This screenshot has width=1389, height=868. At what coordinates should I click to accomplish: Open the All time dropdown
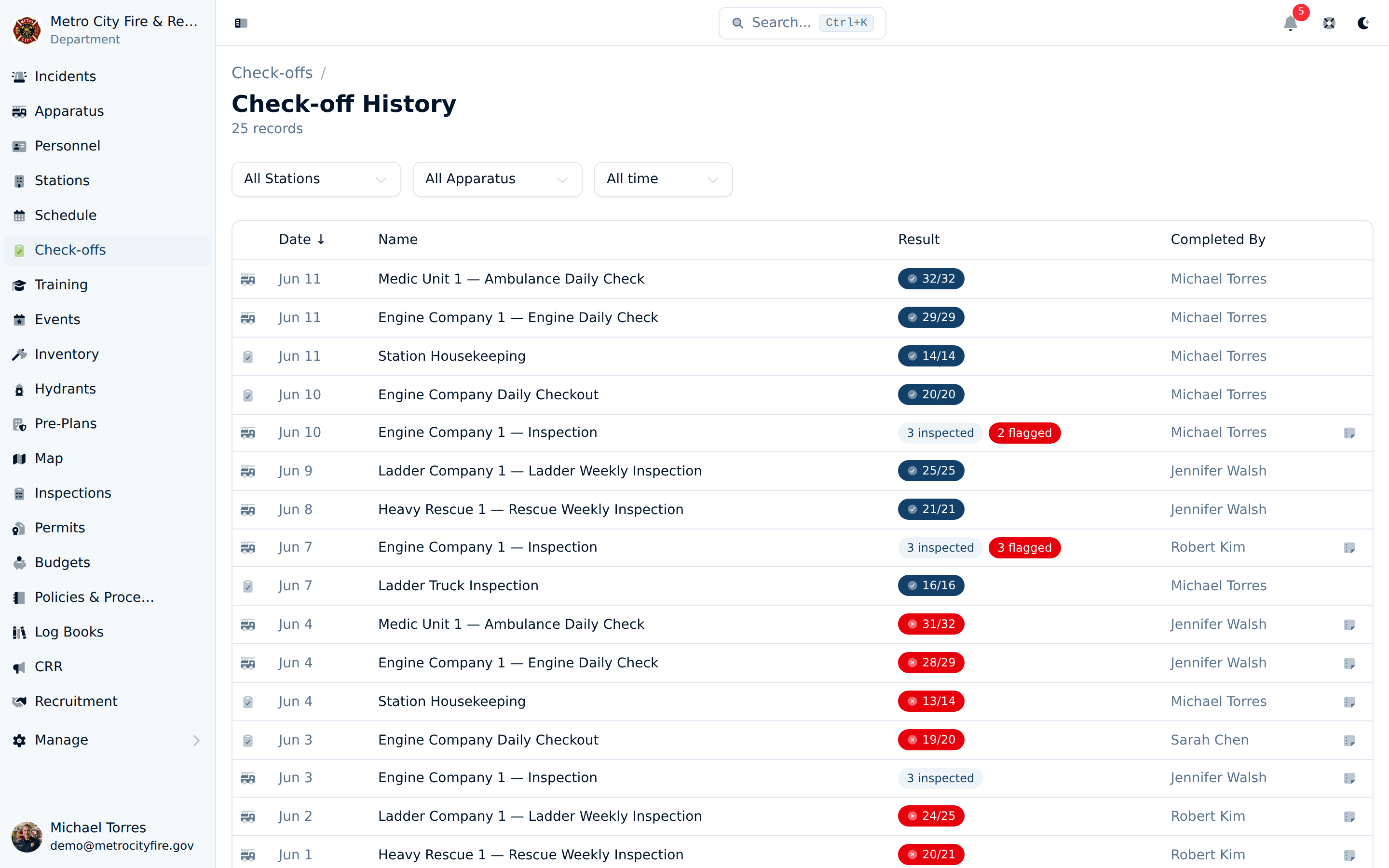(x=663, y=179)
